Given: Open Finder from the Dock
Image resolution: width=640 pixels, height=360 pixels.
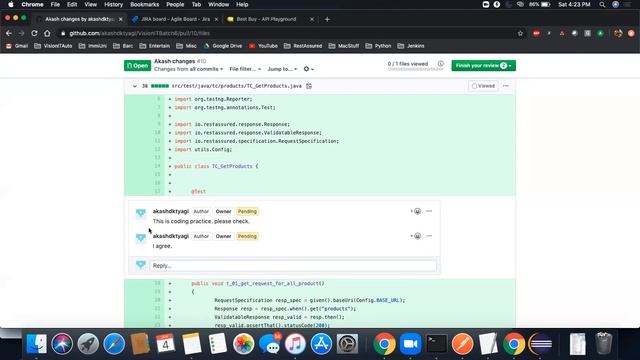Looking at the screenshot, I should pyautogui.click(x=36, y=344).
